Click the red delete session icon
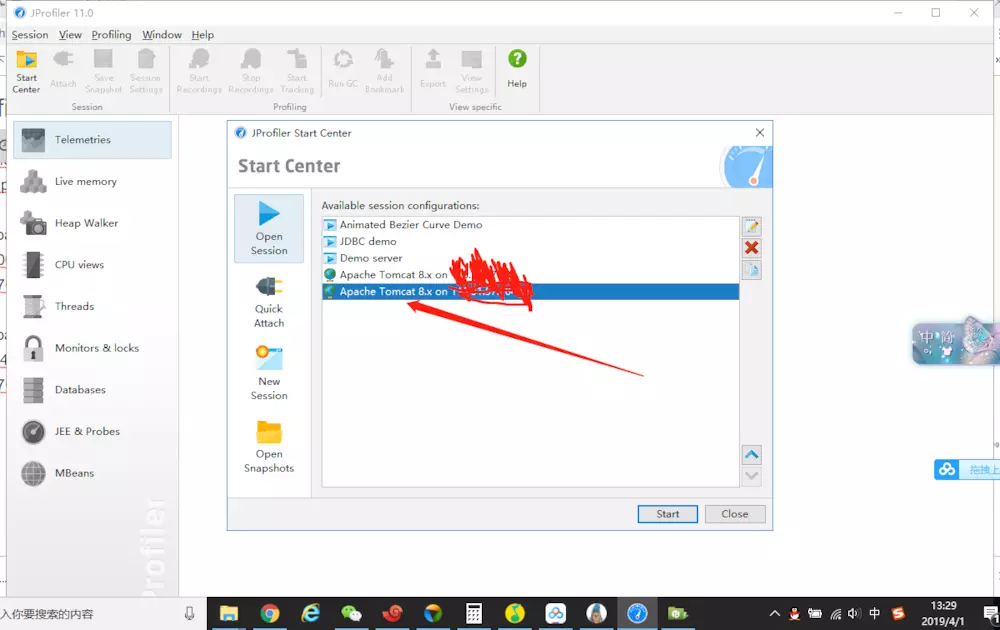 [752, 248]
